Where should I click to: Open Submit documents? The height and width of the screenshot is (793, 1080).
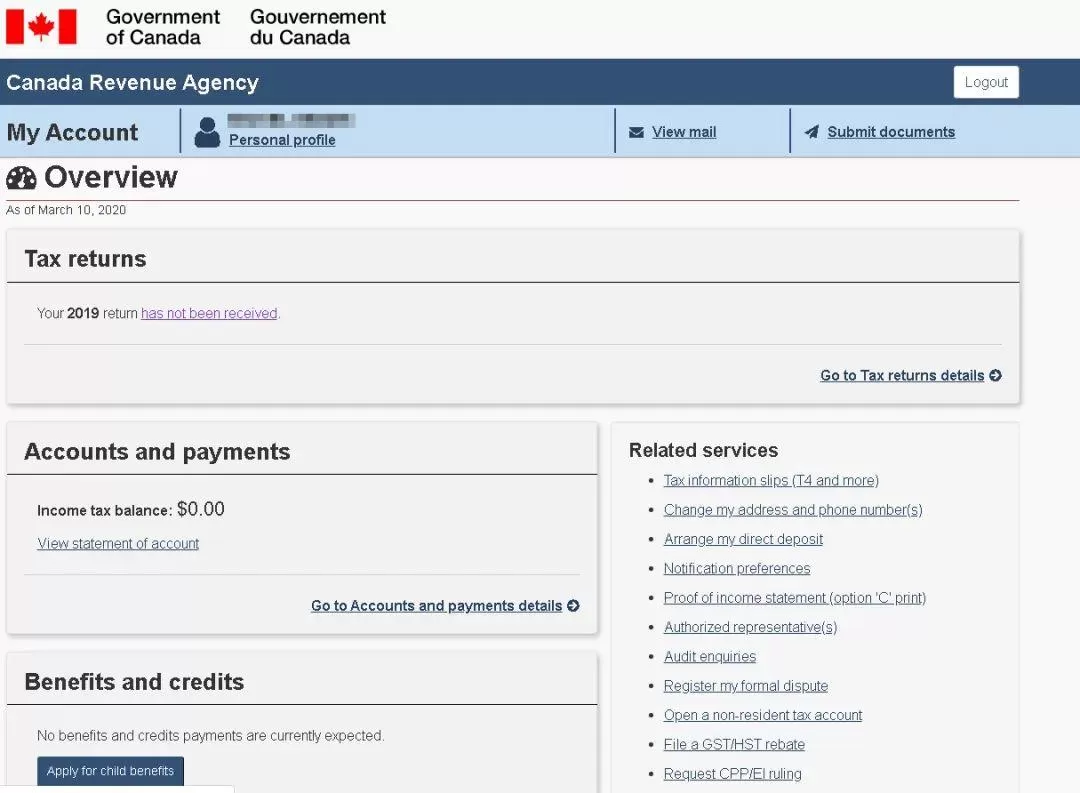tap(891, 132)
